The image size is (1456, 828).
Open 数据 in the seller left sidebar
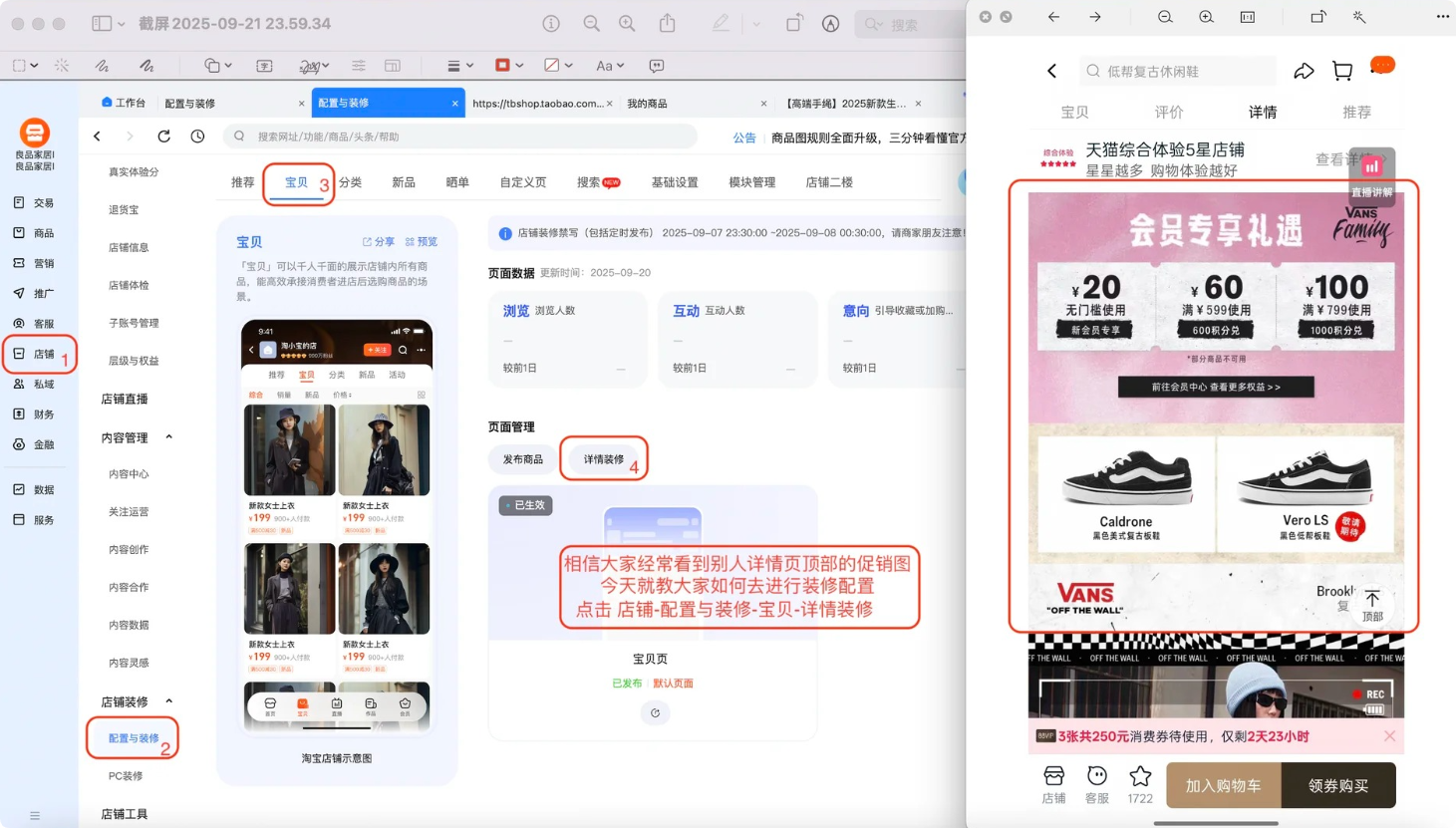35,489
